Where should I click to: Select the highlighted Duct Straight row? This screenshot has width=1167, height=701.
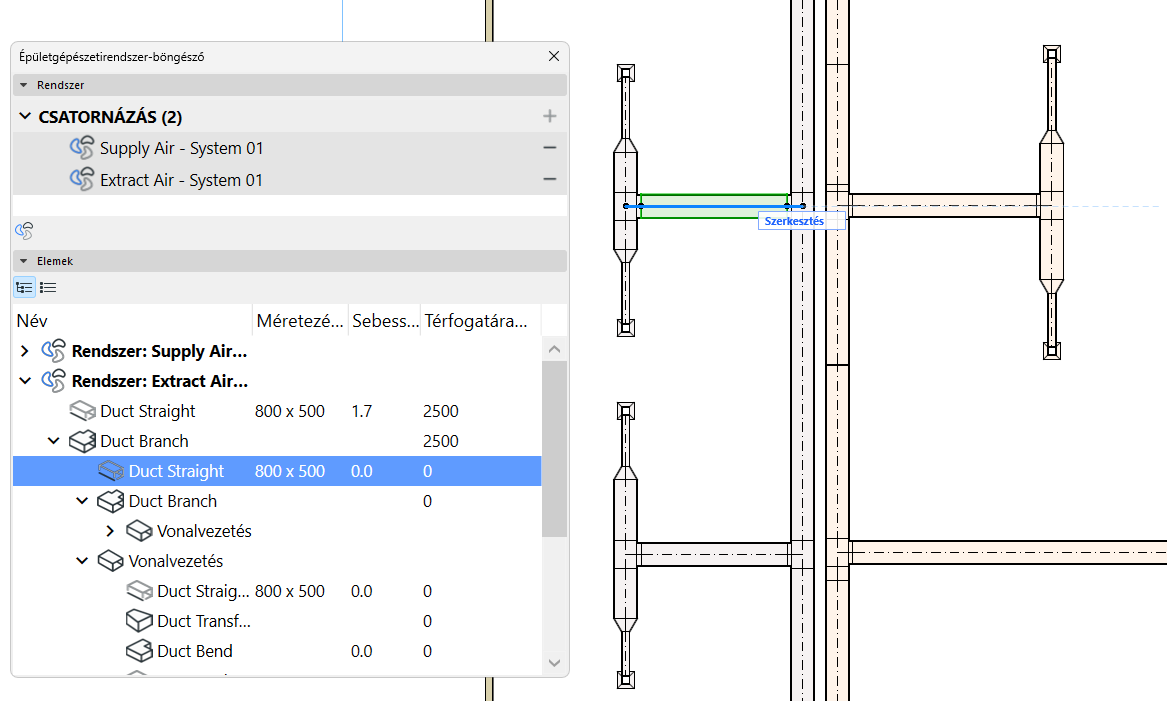coord(277,471)
